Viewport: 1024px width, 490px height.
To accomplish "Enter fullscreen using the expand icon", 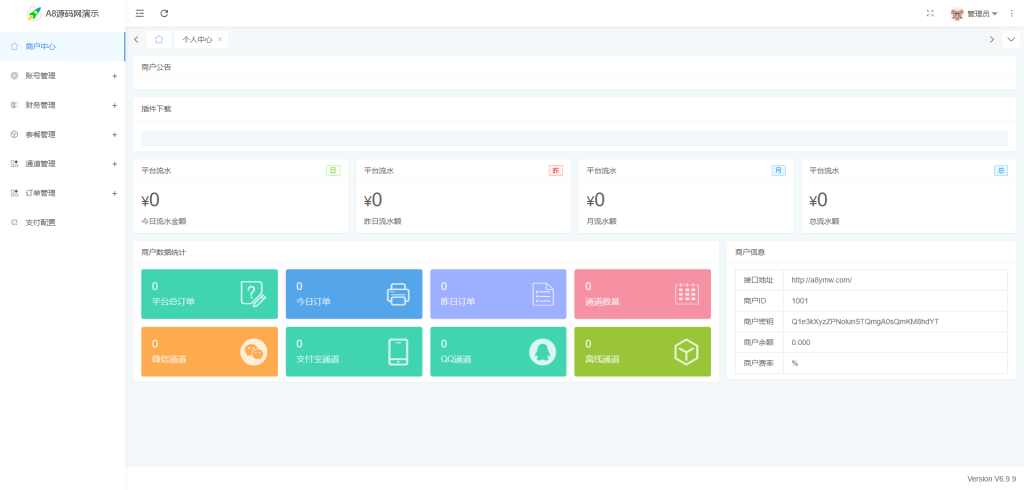I will pos(930,13).
